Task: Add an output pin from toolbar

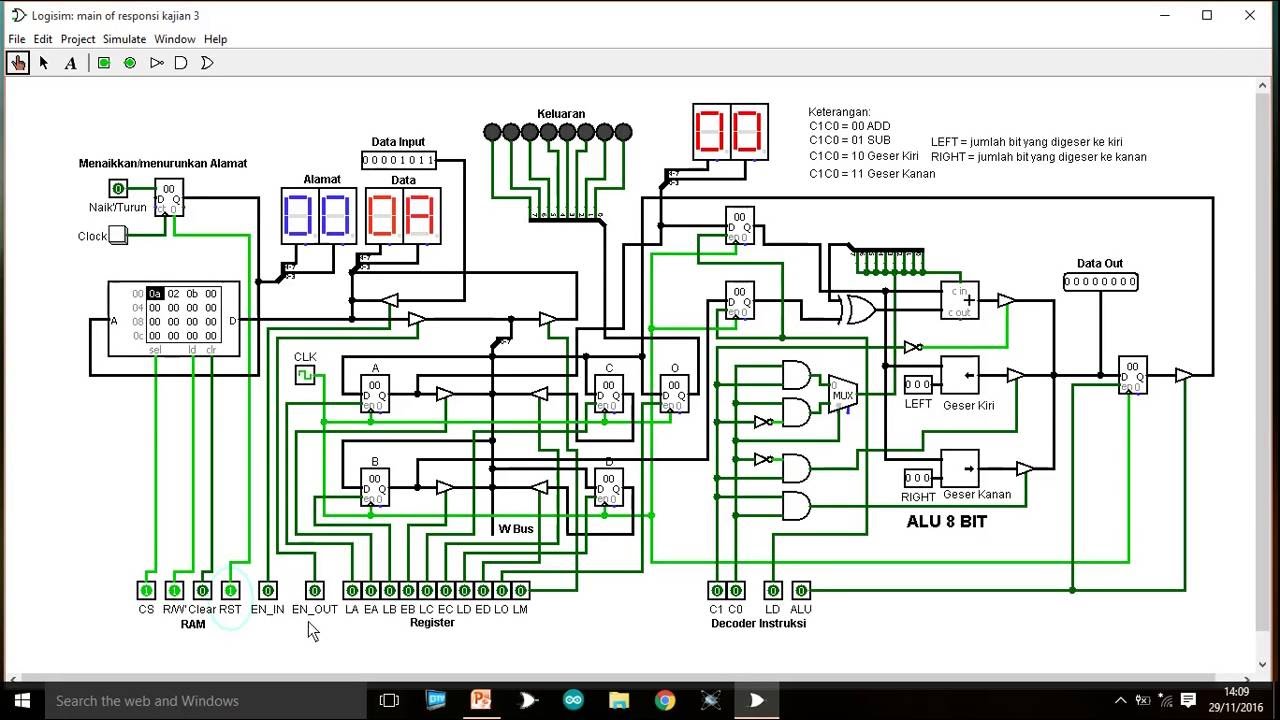Action: coord(130,63)
